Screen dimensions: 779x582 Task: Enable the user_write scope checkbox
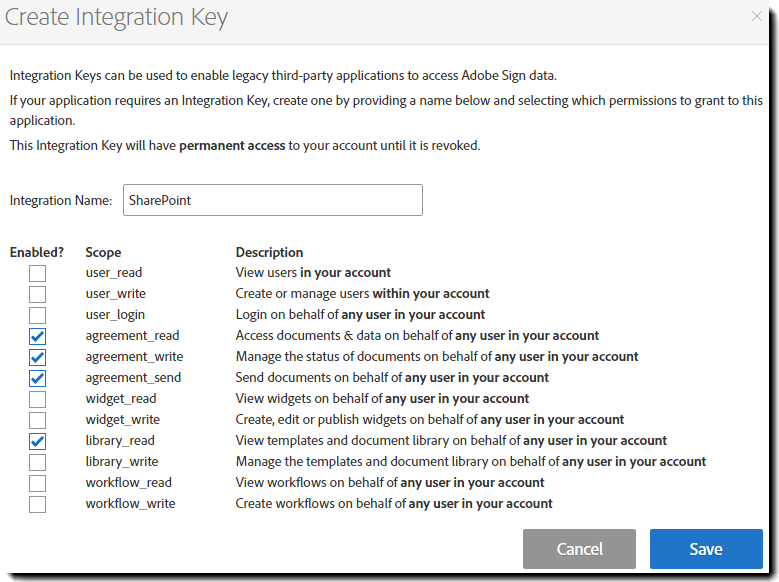tap(37, 294)
